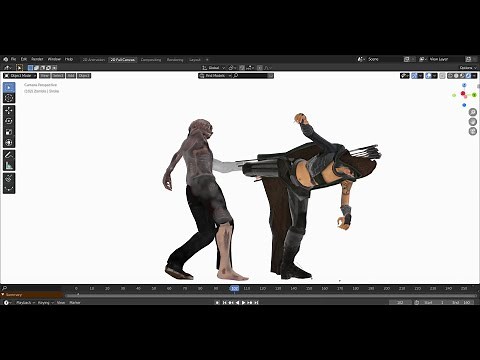
Task: Switch to the Layout workspace tab
Action: click(195, 60)
